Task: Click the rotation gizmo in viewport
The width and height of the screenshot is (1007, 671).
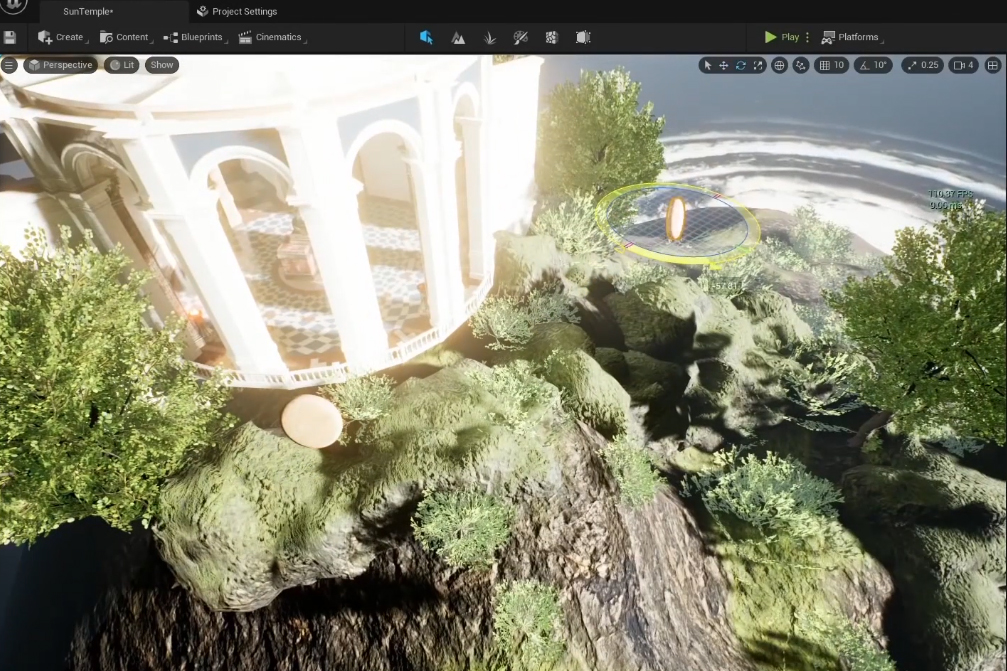Action: 677,218
